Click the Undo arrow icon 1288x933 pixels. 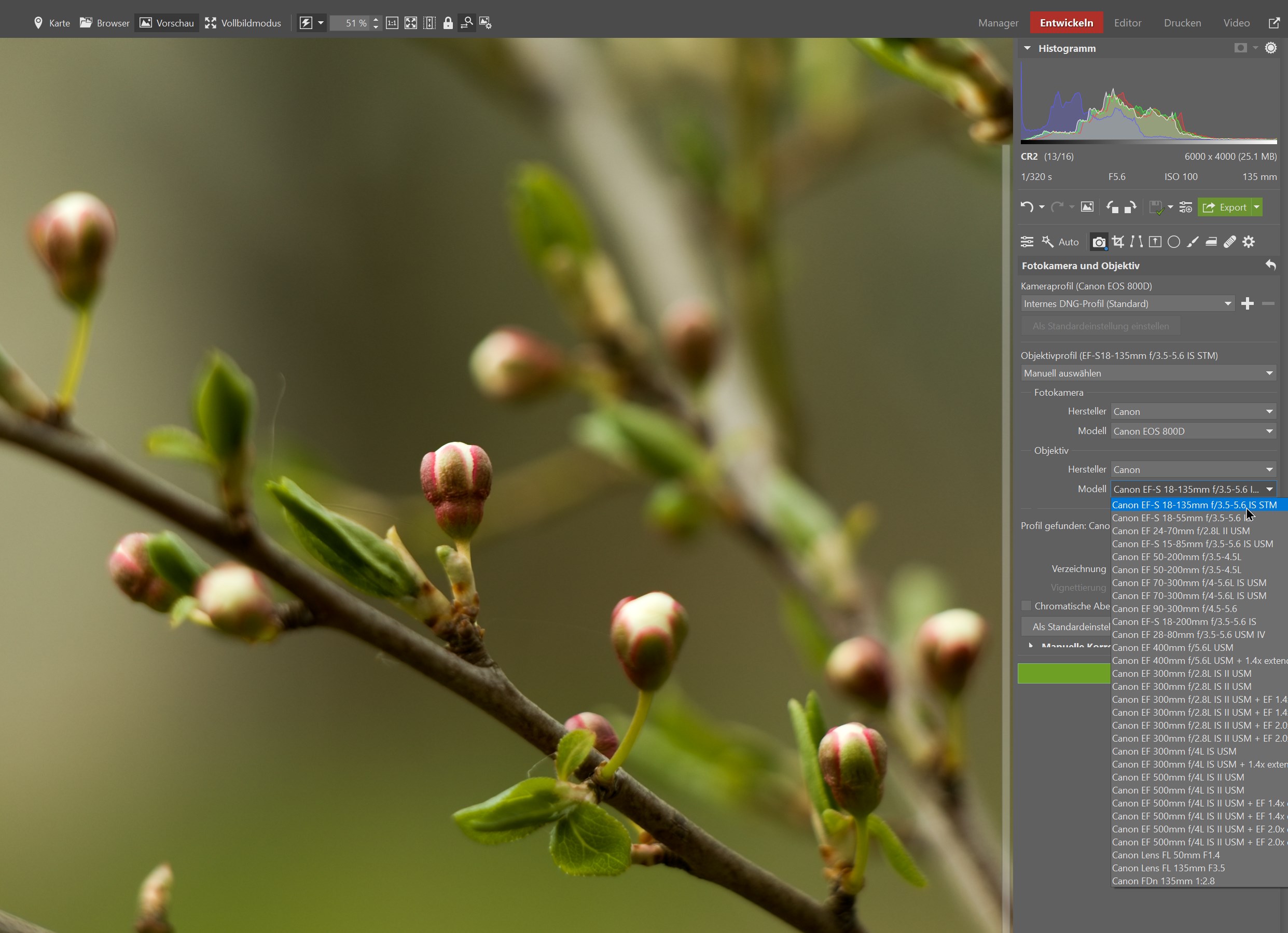click(1026, 207)
